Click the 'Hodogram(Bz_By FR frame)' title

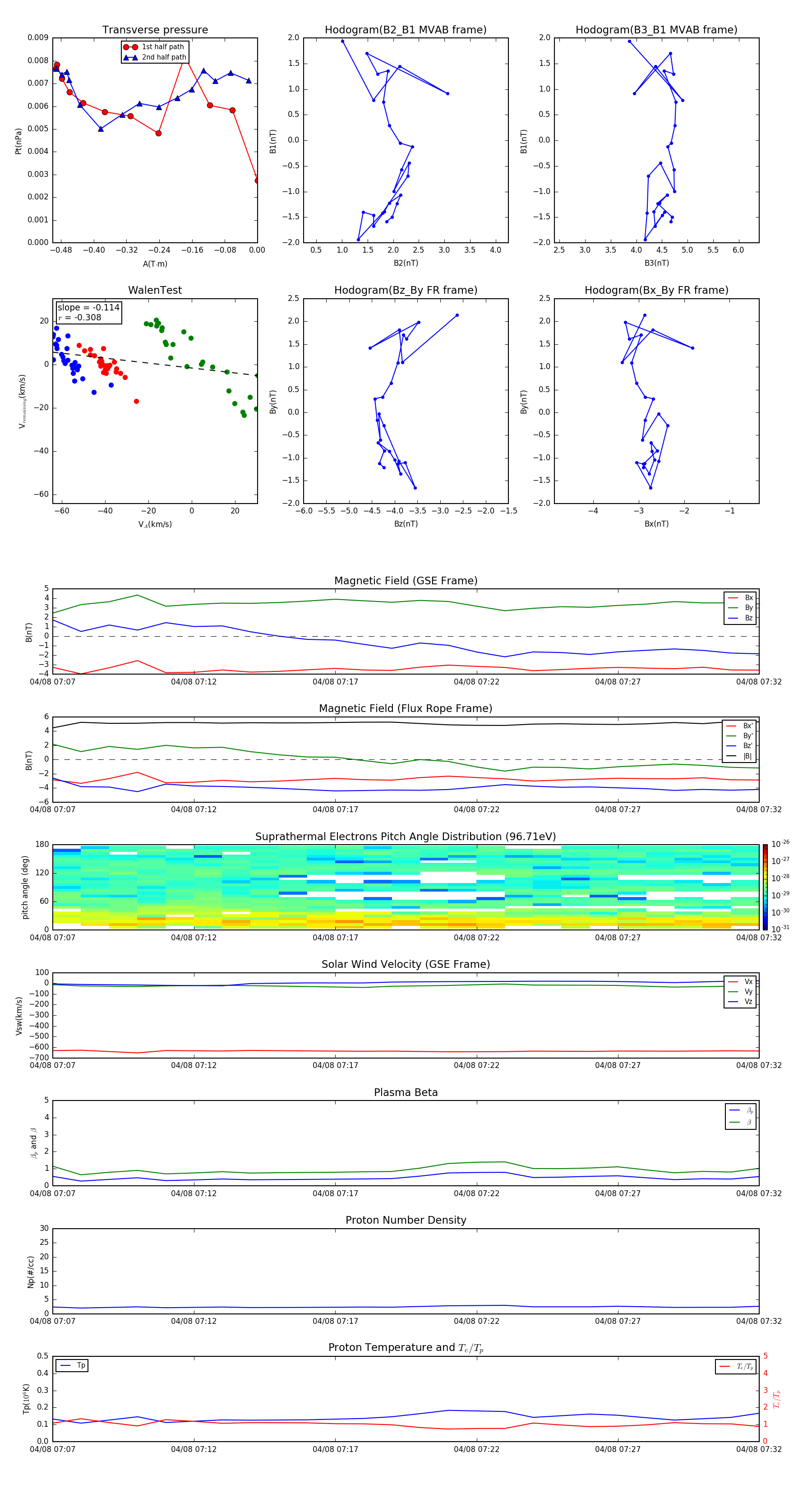tap(406, 290)
